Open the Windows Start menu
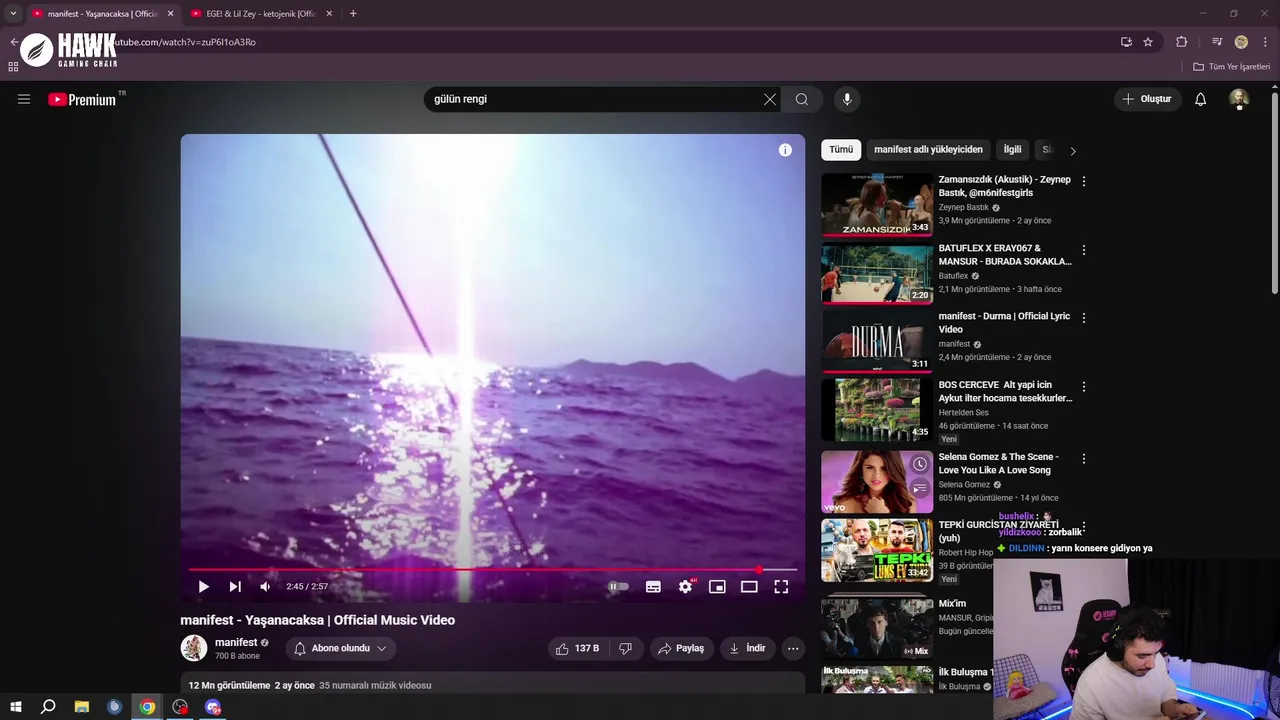Image resolution: width=1280 pixels, height=720 pixels. 16,707
